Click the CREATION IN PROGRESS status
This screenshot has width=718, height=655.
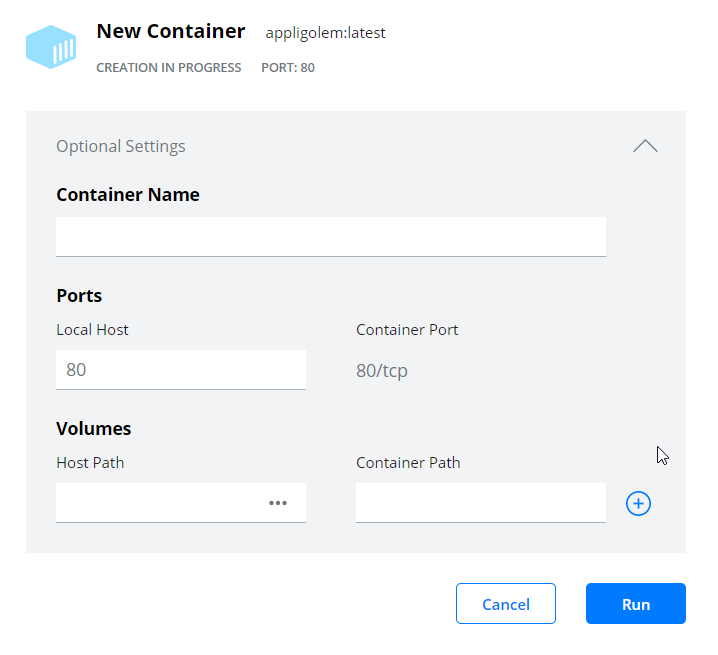click(x=169, y=68)
